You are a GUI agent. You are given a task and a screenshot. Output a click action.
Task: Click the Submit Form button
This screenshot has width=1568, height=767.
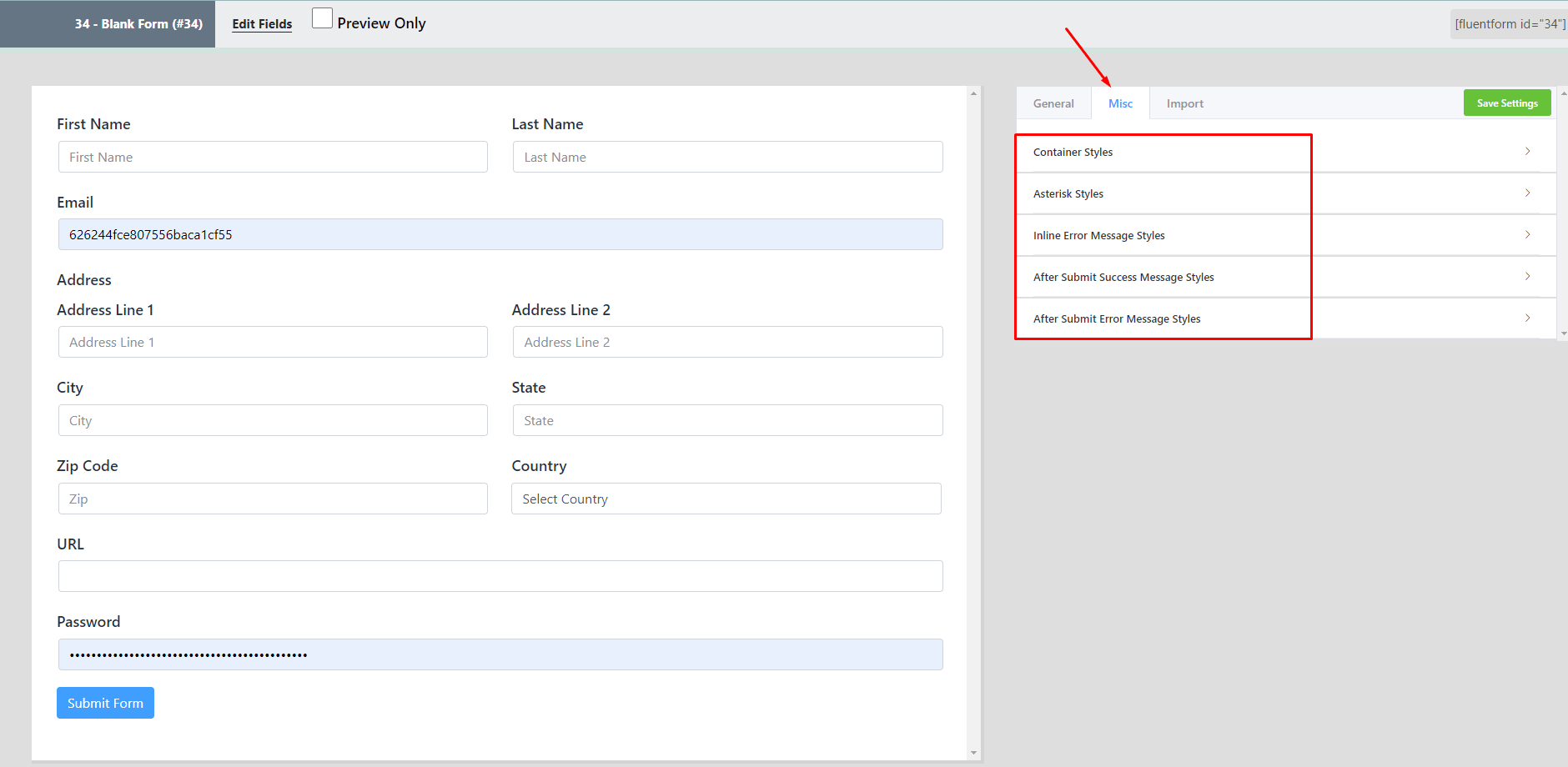[105, 703]
